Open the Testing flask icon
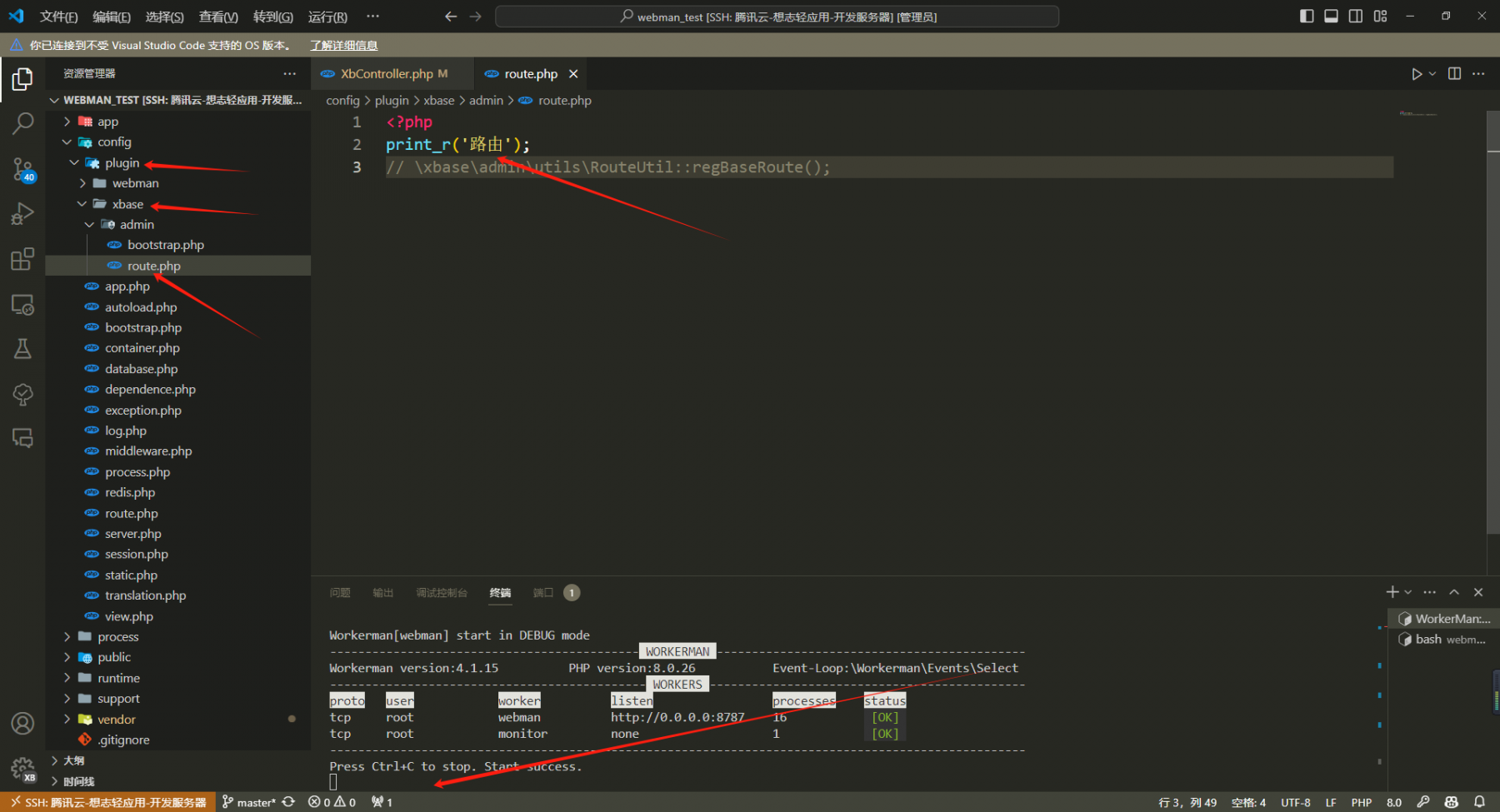 22,349
